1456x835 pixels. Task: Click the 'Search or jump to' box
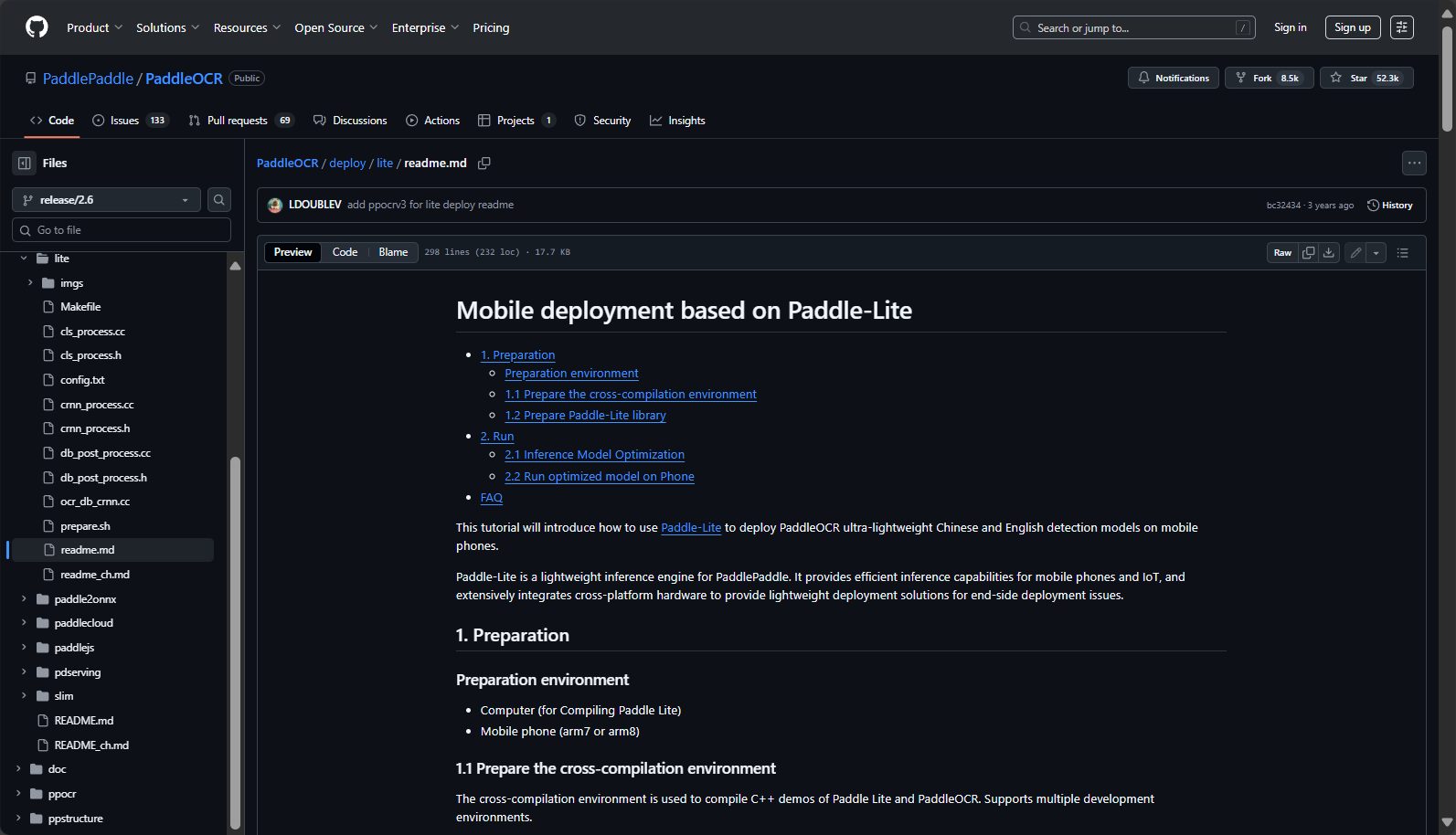tap(1133, 27)
